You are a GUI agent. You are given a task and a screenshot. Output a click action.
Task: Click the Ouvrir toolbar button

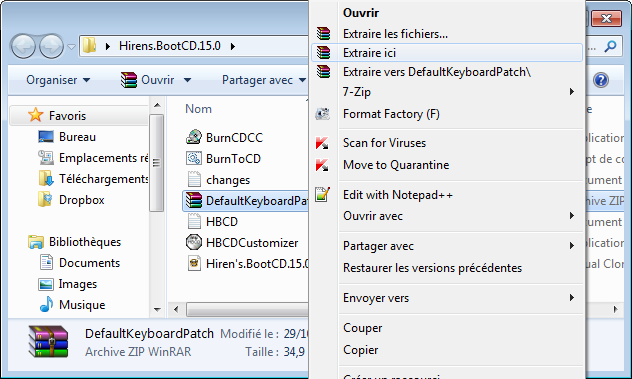click(148, 80)
